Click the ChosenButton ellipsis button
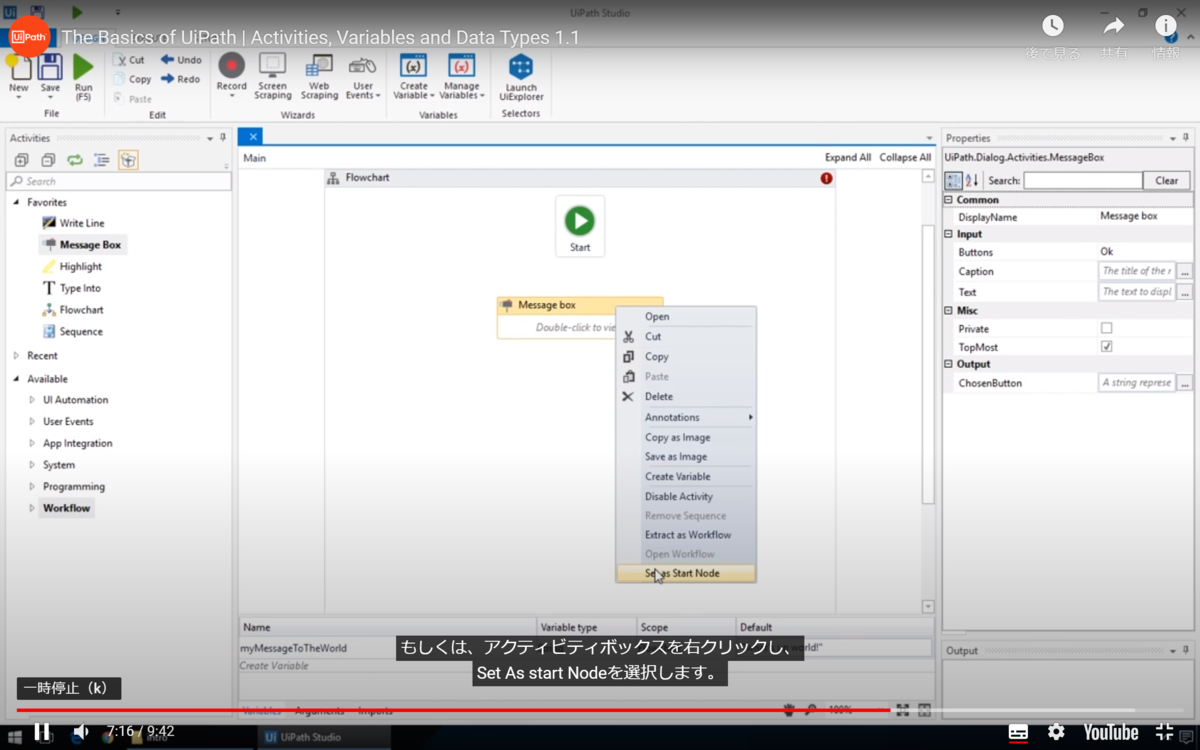The height and width of the screenshot is (750, 1200). pyautogui.click(x=1185, y=383)
